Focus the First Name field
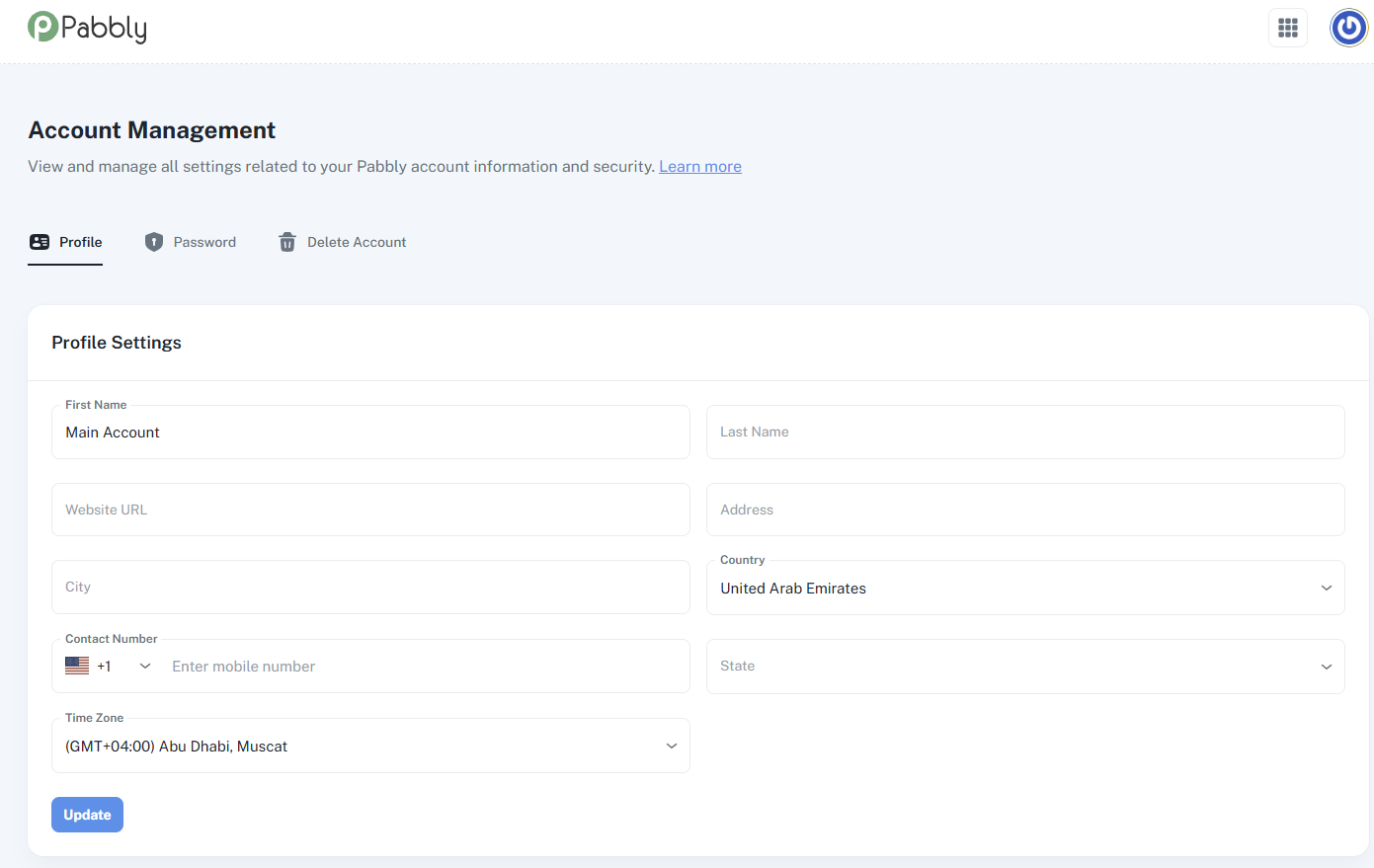The image size is (1374, 868). click(370, 433)
